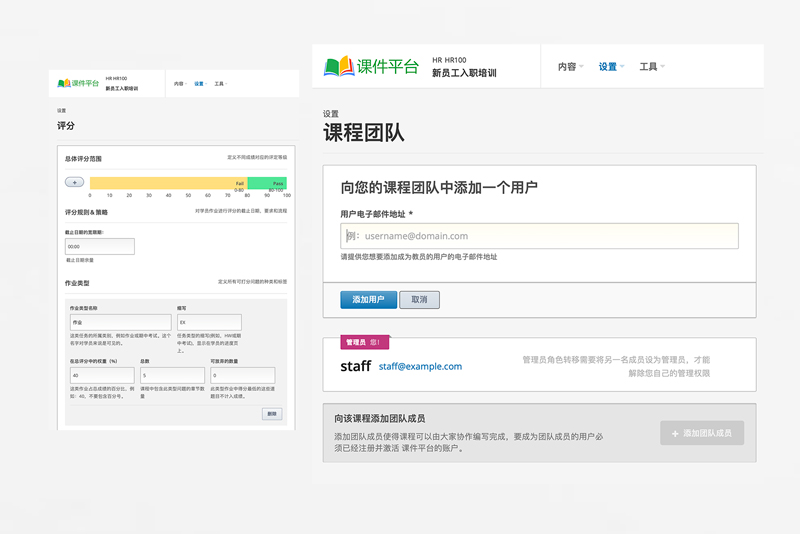Click the 删除 button in the 作业类型 box

point(272,414)
